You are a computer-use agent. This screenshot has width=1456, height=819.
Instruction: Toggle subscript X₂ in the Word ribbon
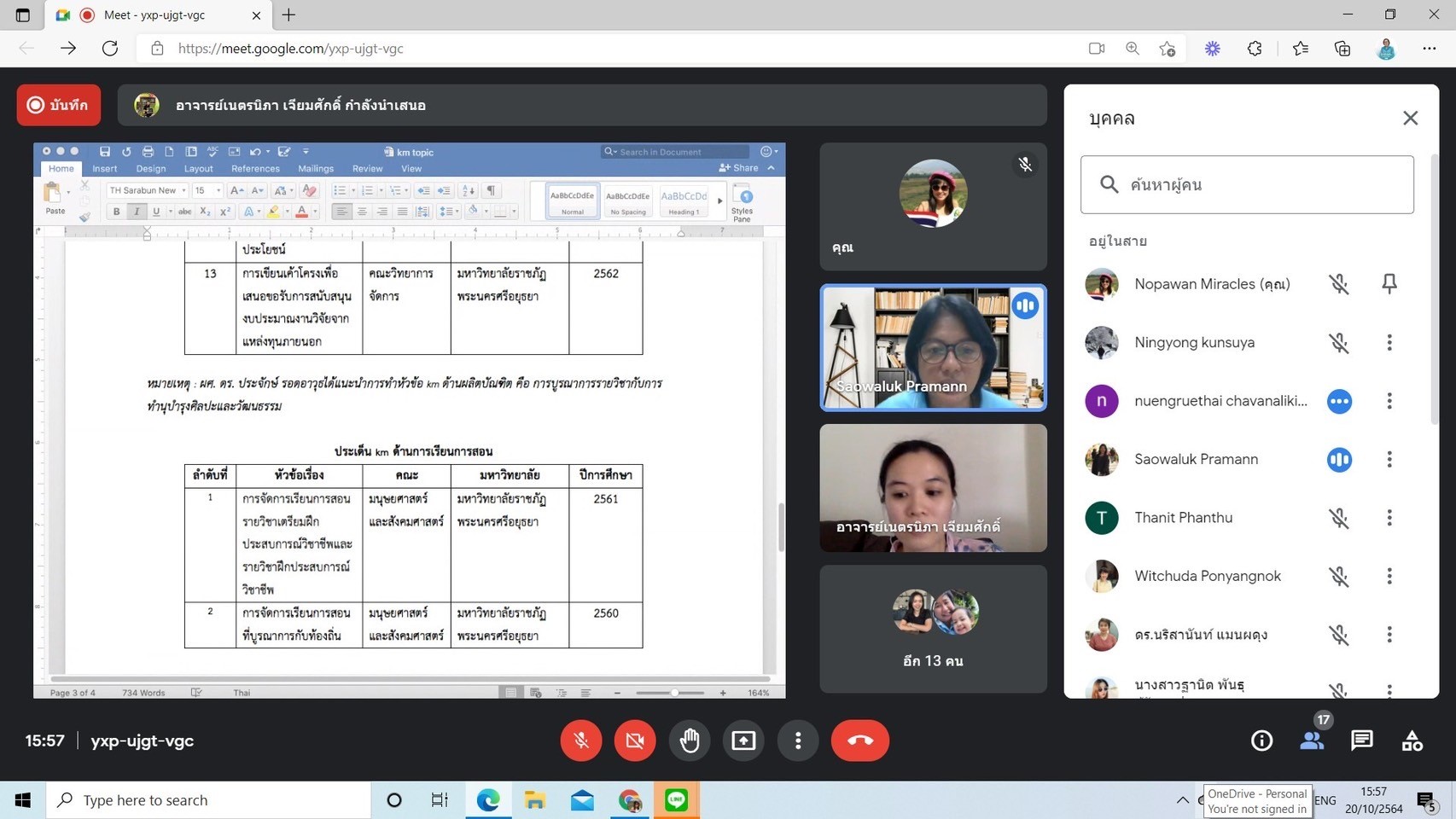tap(205, 212)
